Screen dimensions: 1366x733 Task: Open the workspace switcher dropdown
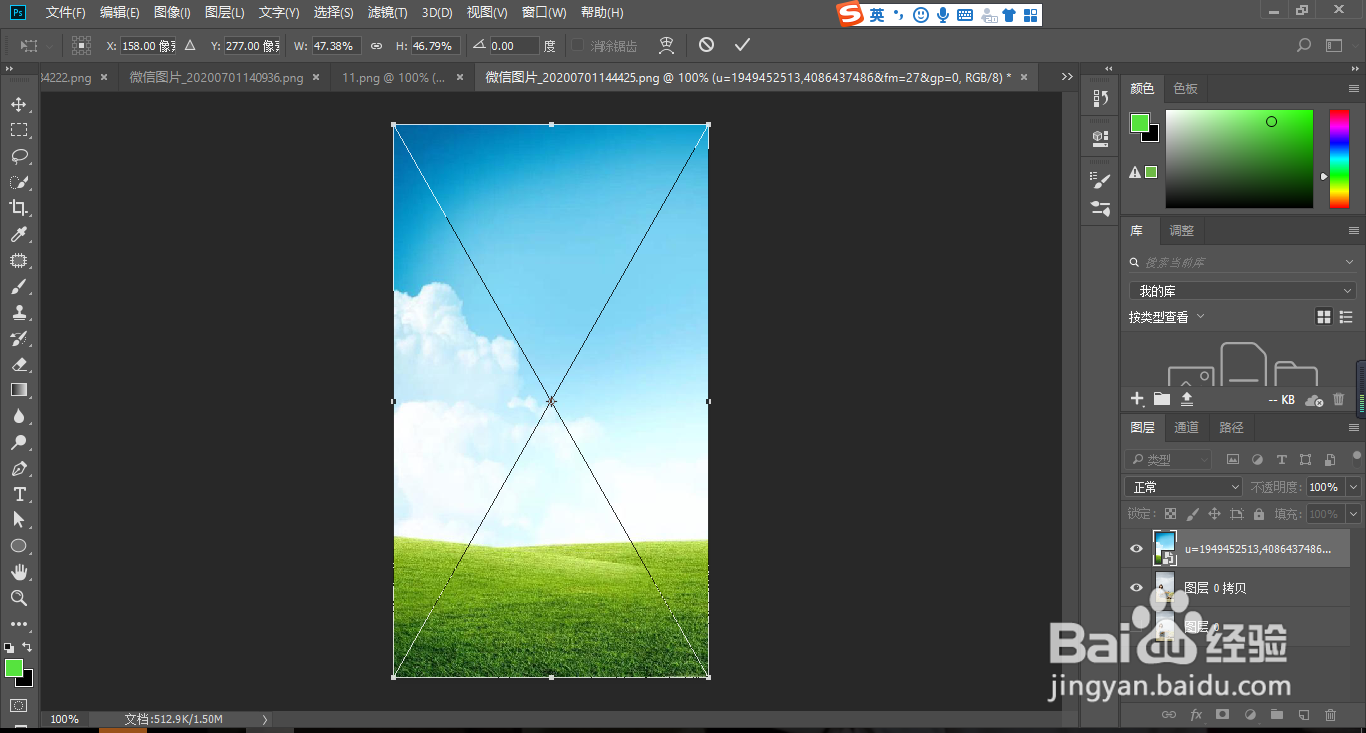(1338, 45)
